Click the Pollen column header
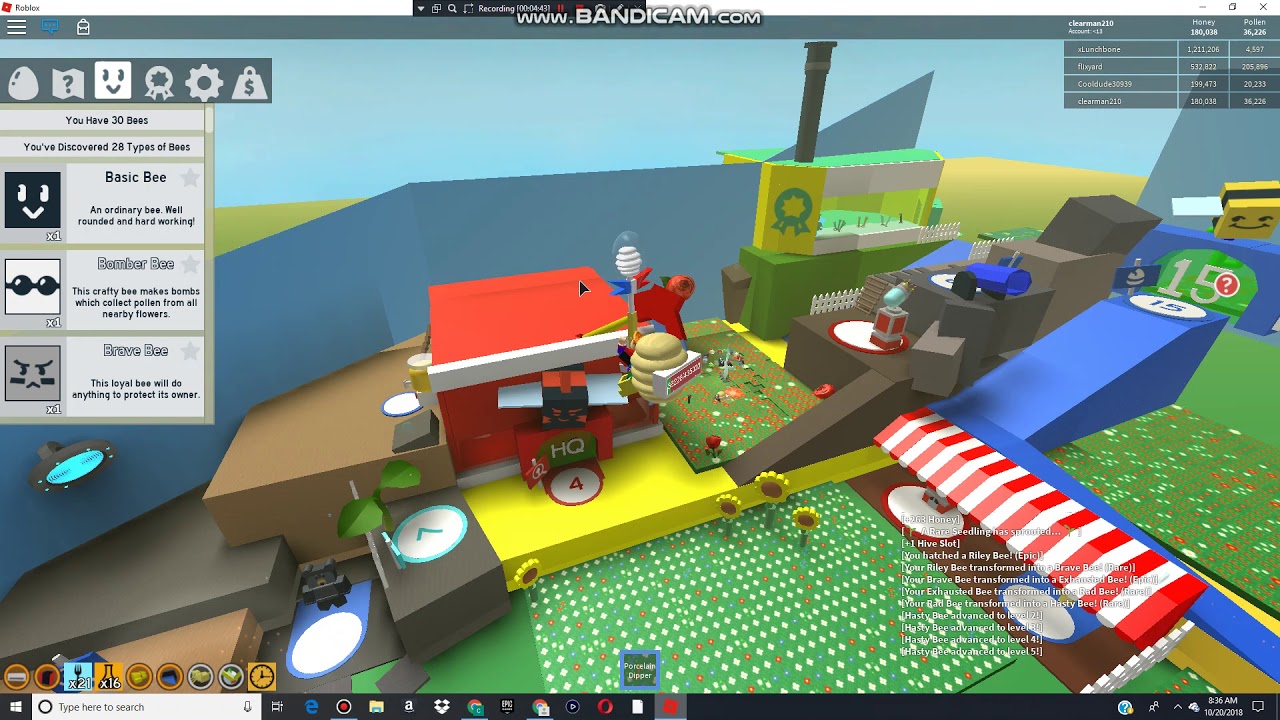Viewport: 1280px width, 720px height. pos(1254,22)
